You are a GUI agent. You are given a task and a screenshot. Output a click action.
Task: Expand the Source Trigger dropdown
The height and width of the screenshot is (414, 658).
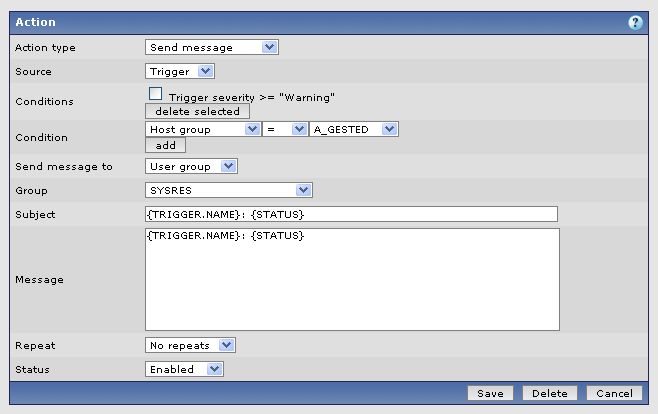180,71
